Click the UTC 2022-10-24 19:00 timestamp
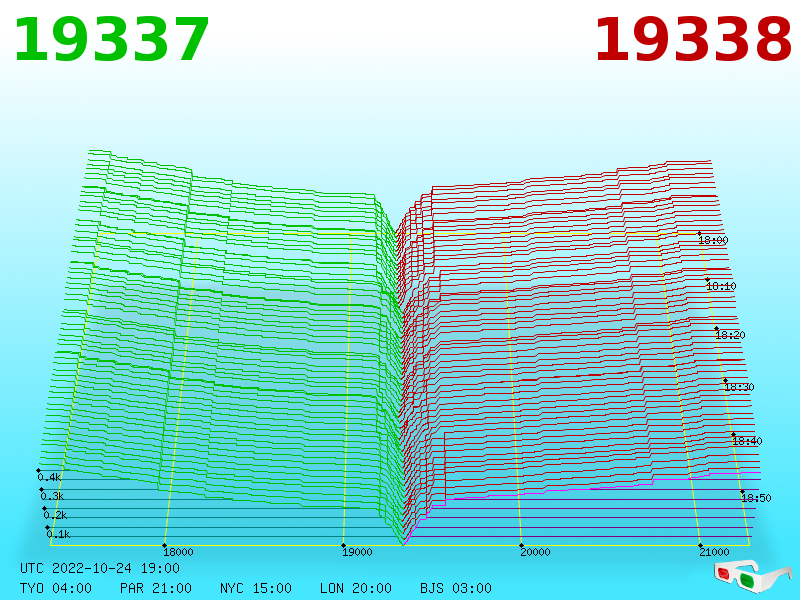800x600 pixels. pyautogui.click(x=100, y=568)
